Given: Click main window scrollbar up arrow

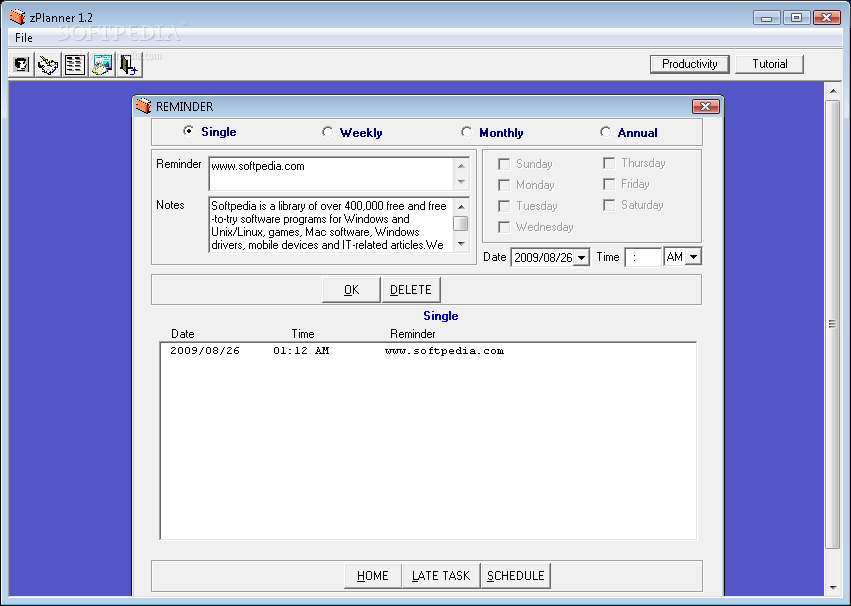Looking at the screenshot, I should (833, 91).
